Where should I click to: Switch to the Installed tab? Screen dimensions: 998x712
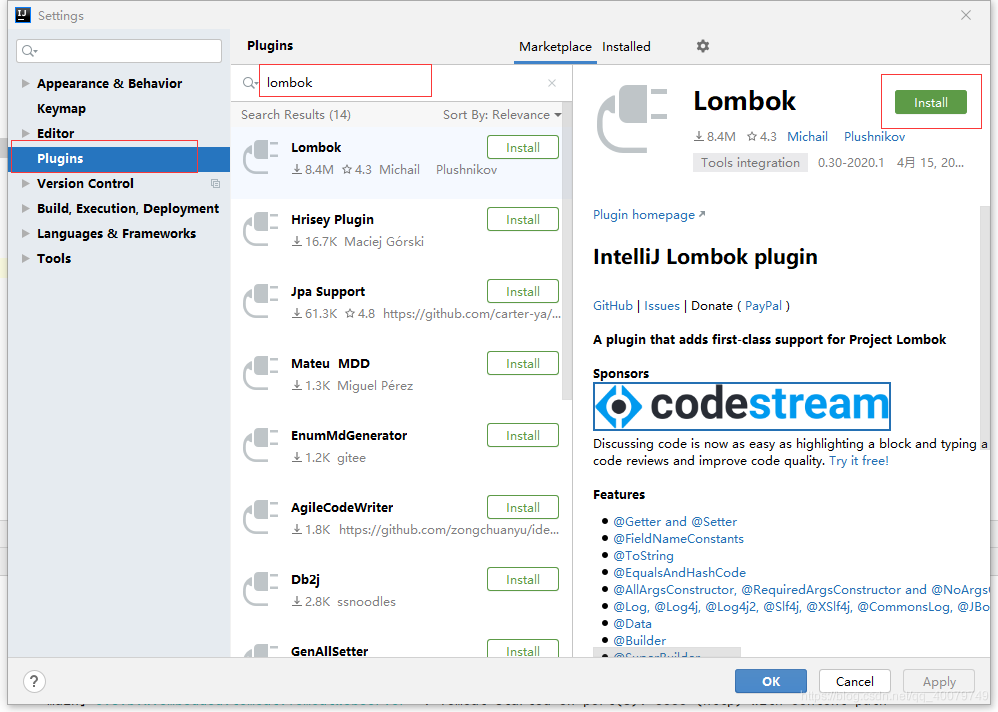(x=626, y=46)
